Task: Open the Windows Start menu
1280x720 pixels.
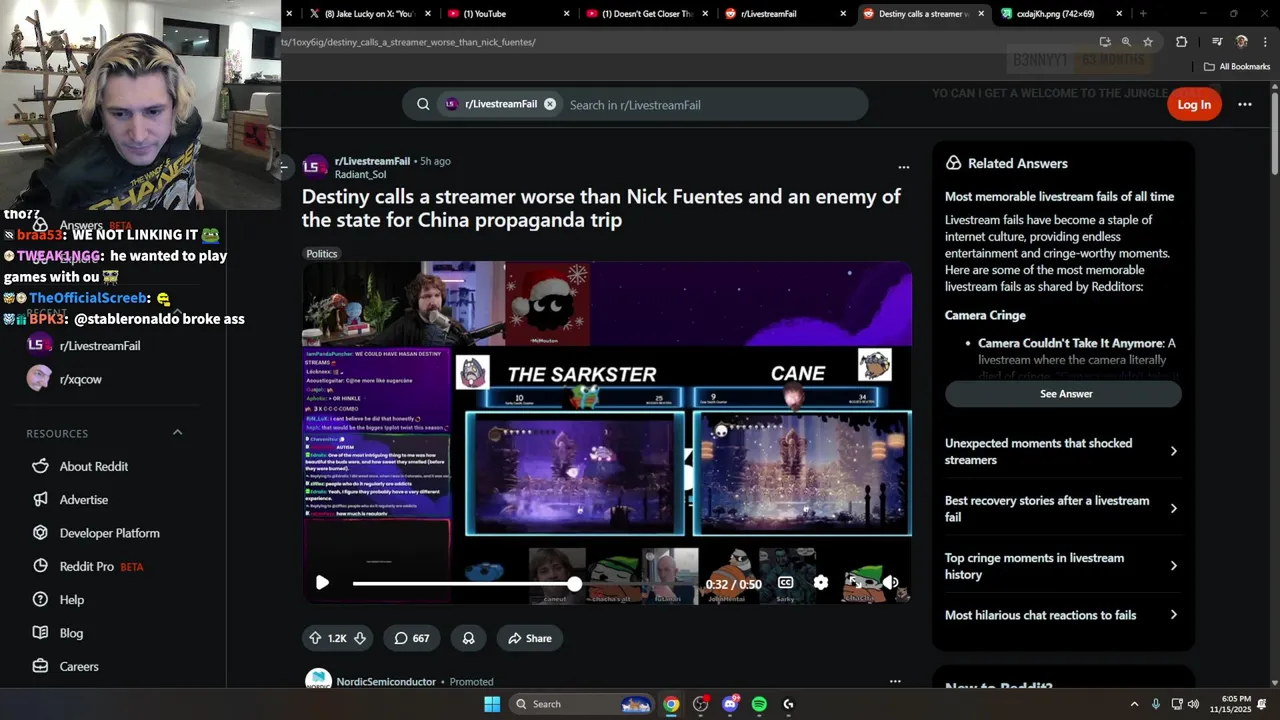Action: 492,704
